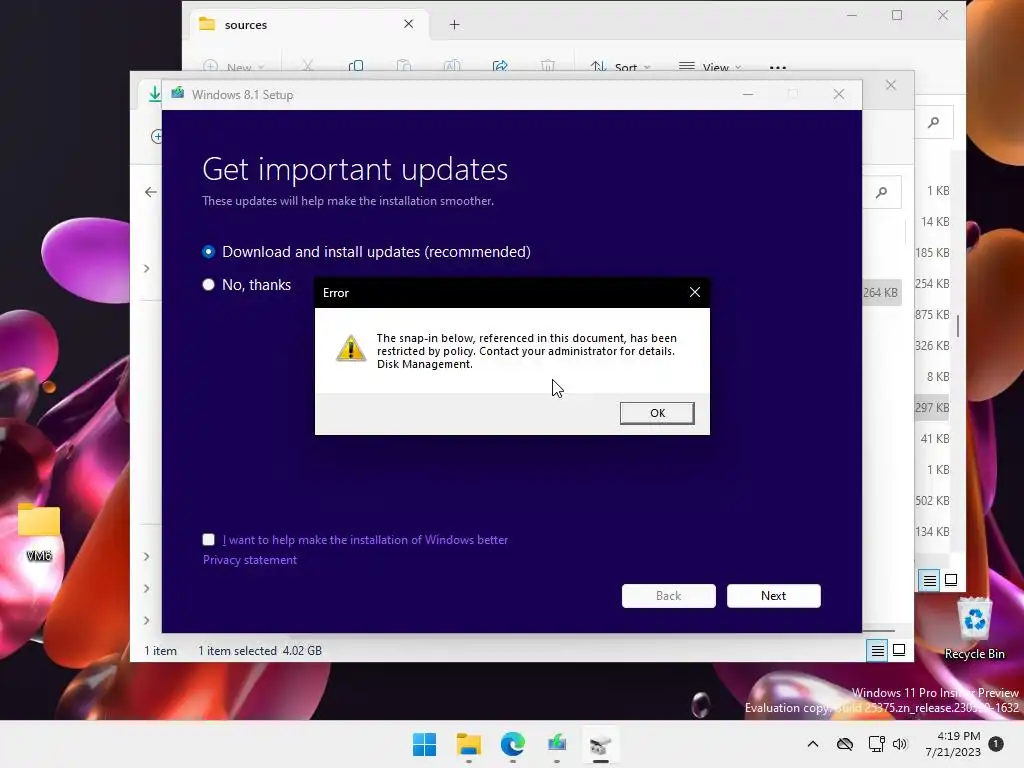1024x768 pixels.
Task: Click sources window vertical scrollbar
Action: [x=957, y=327]
